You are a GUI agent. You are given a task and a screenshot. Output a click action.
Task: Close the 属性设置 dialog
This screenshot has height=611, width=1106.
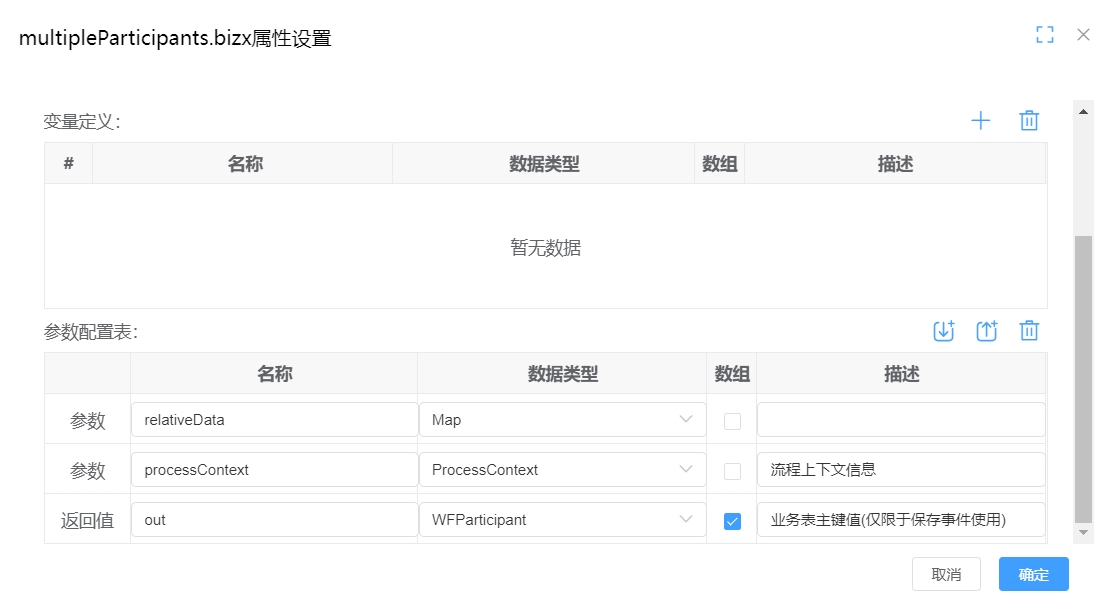tap(1083, 34)
